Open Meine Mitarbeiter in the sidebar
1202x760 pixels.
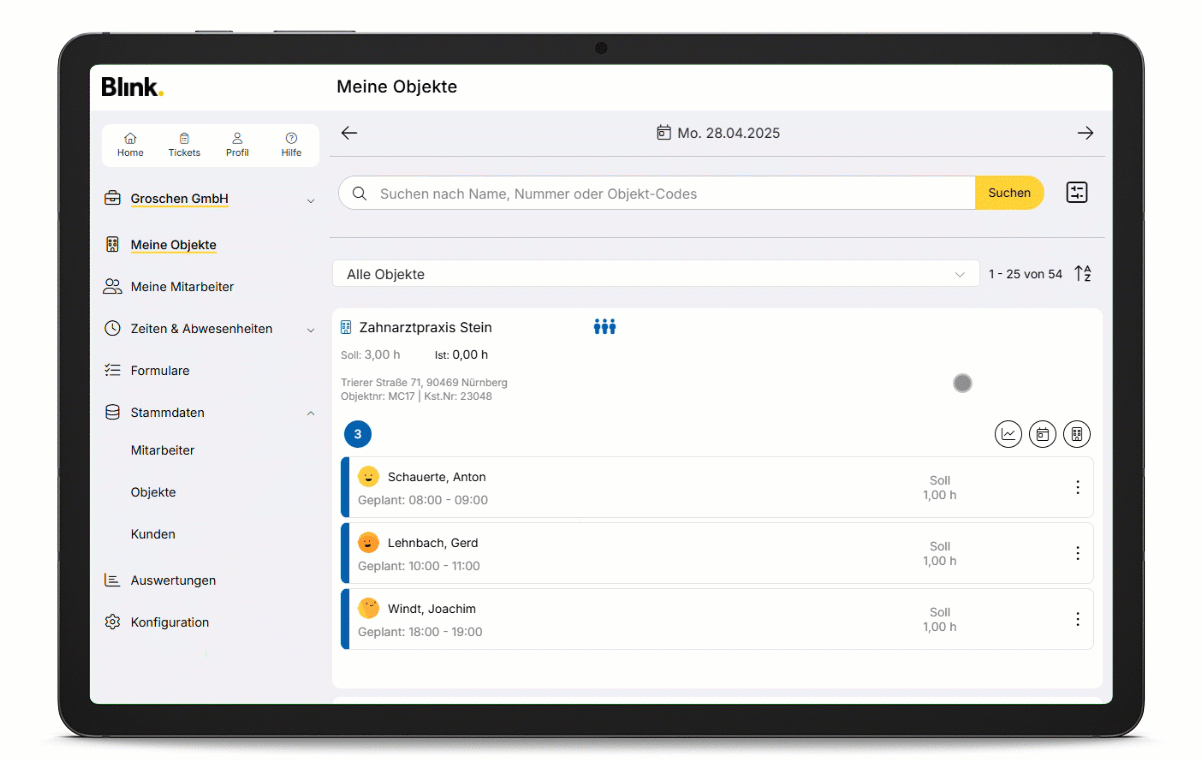[181, 287]
